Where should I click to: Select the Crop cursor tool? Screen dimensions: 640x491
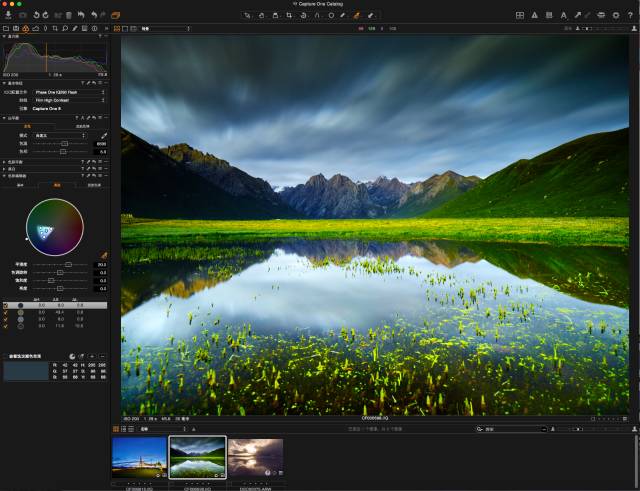(x=289, y=15)
